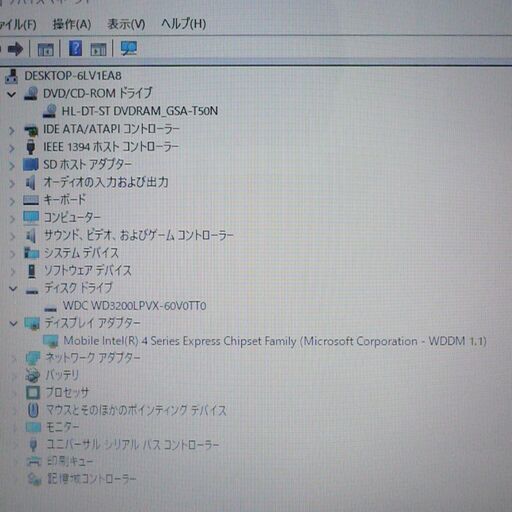Click the IEEE 1394 ホスト コントローラー icon
This screenshot has width=512, height=512.
coord(31,147)
